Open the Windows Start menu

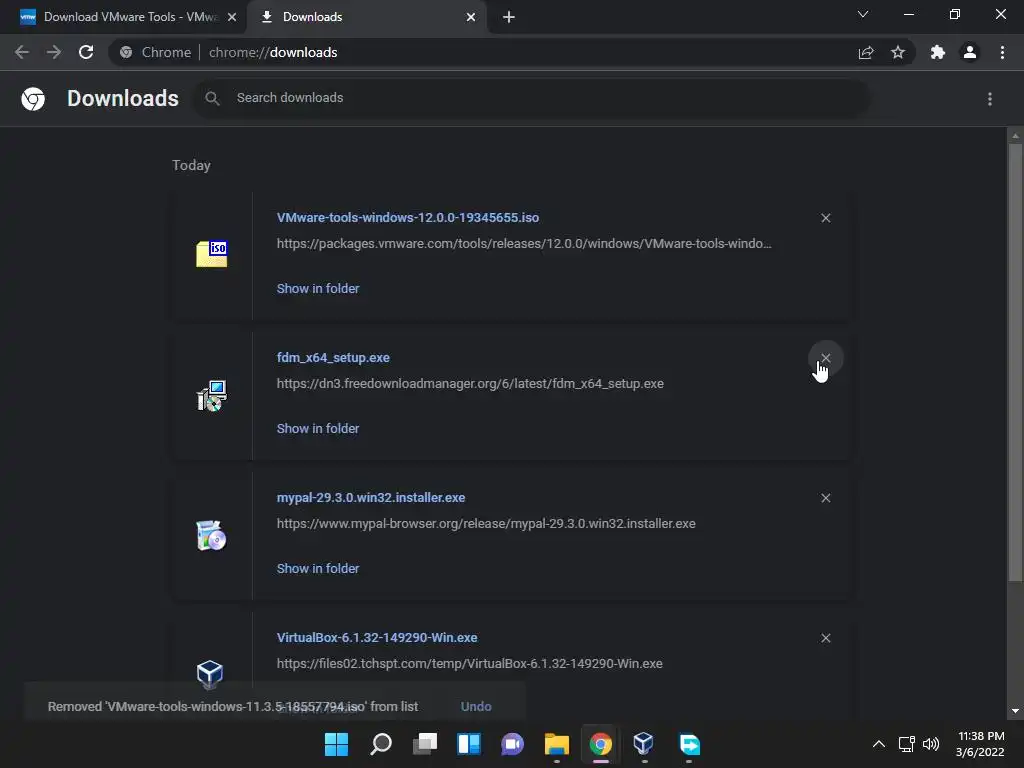pos(337,744)
